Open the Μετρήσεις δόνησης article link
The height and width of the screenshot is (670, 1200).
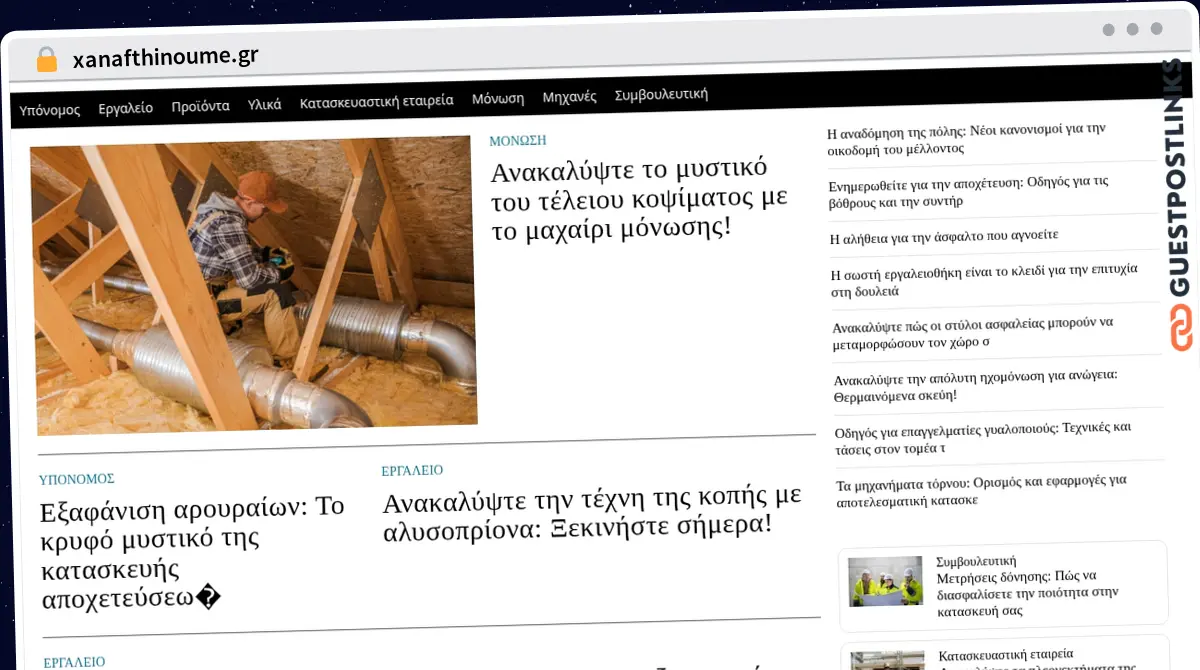point(1027,593)
